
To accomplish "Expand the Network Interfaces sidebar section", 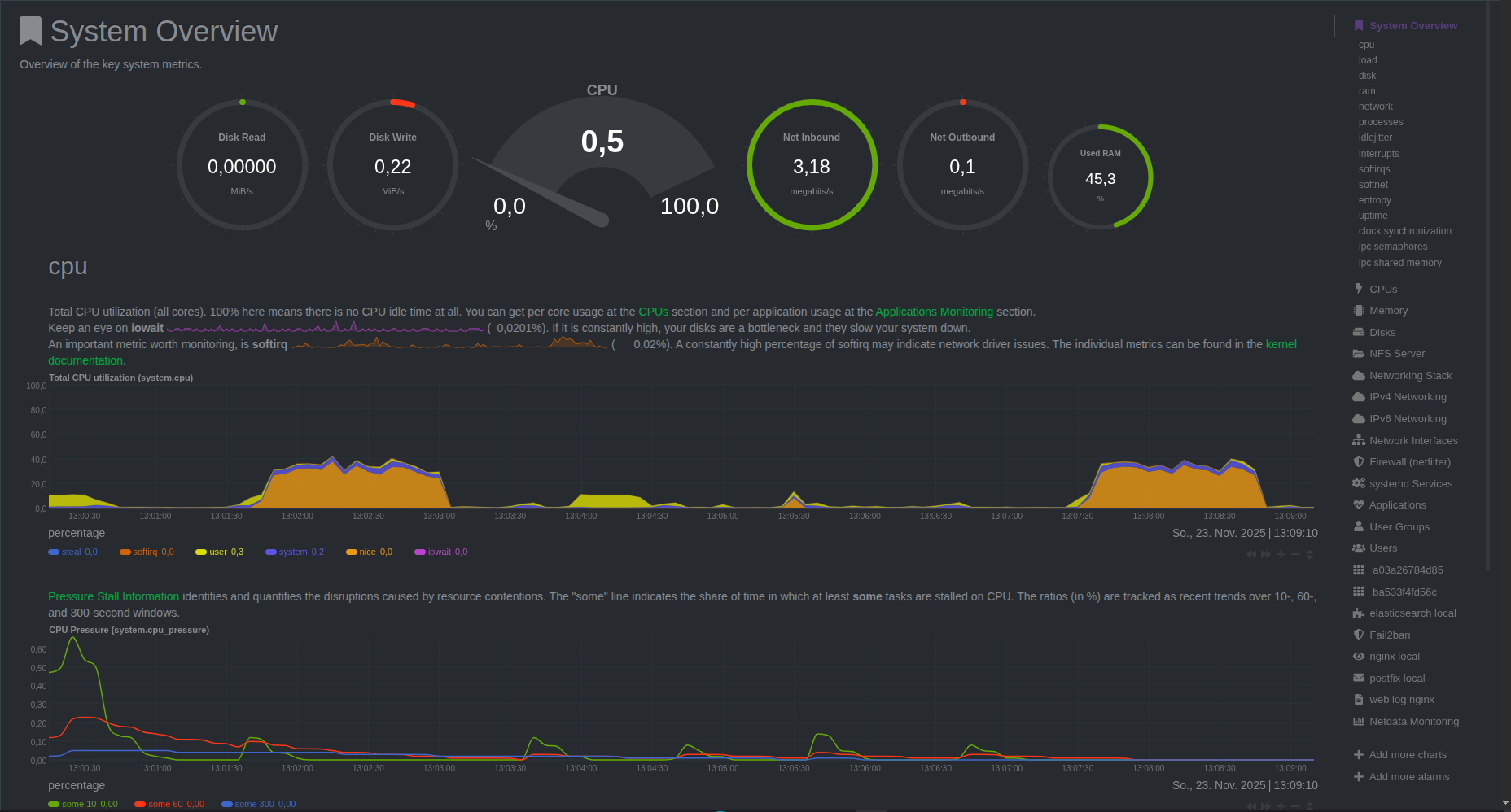I will pyautogui.click(x=1412, y=441).
